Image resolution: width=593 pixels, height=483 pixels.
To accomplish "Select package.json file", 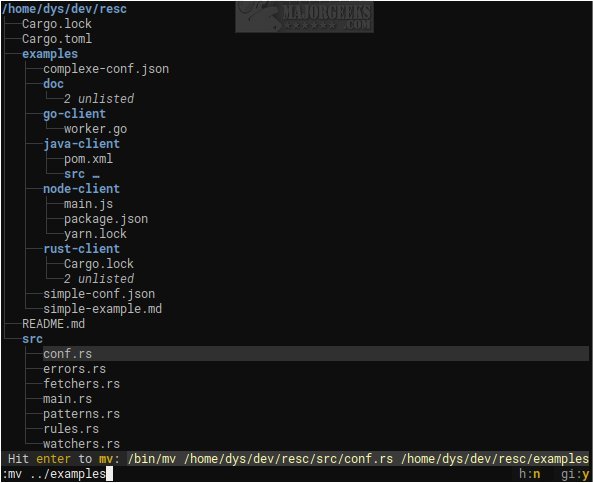I will tap(106, 219).
